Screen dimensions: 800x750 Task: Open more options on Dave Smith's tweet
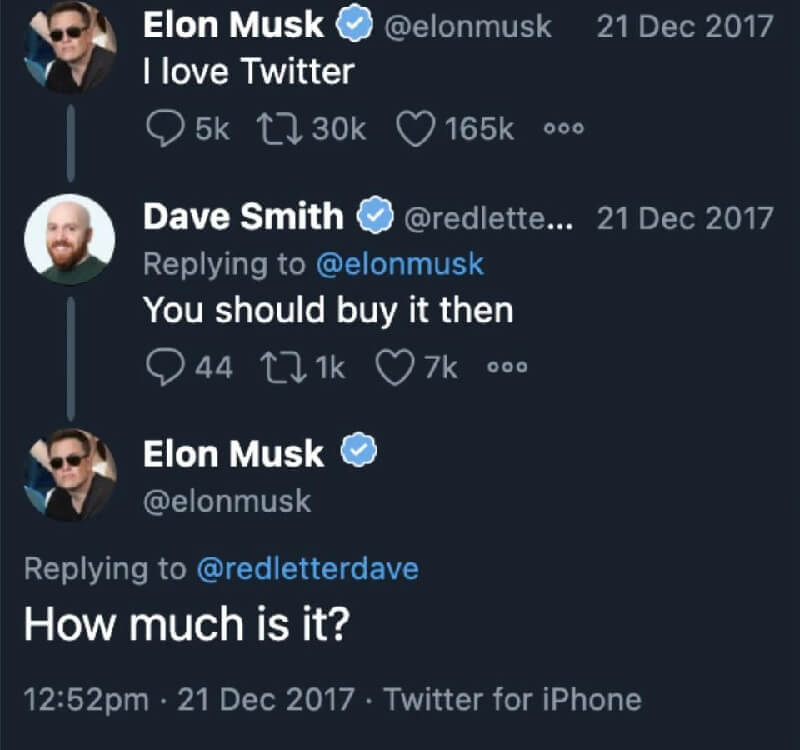(x=507, y=368)
